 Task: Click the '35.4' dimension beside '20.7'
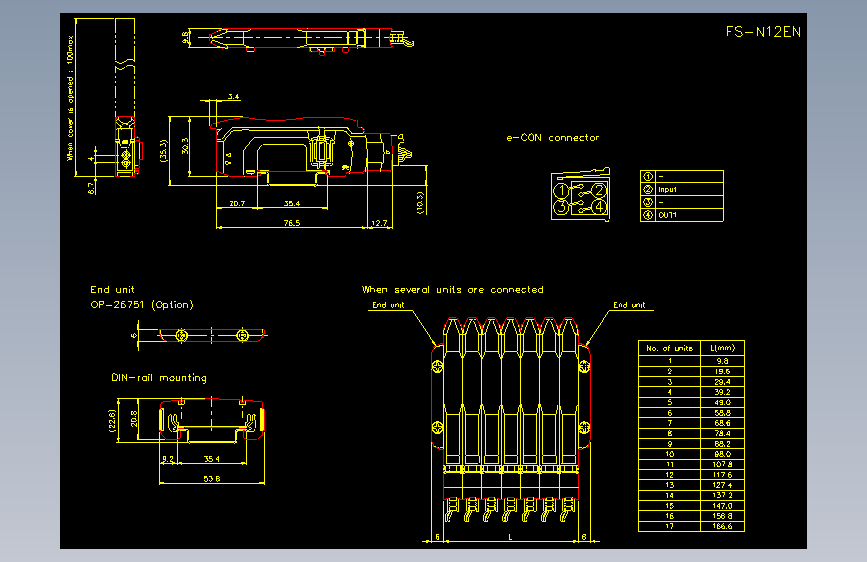tap(292, 204)
